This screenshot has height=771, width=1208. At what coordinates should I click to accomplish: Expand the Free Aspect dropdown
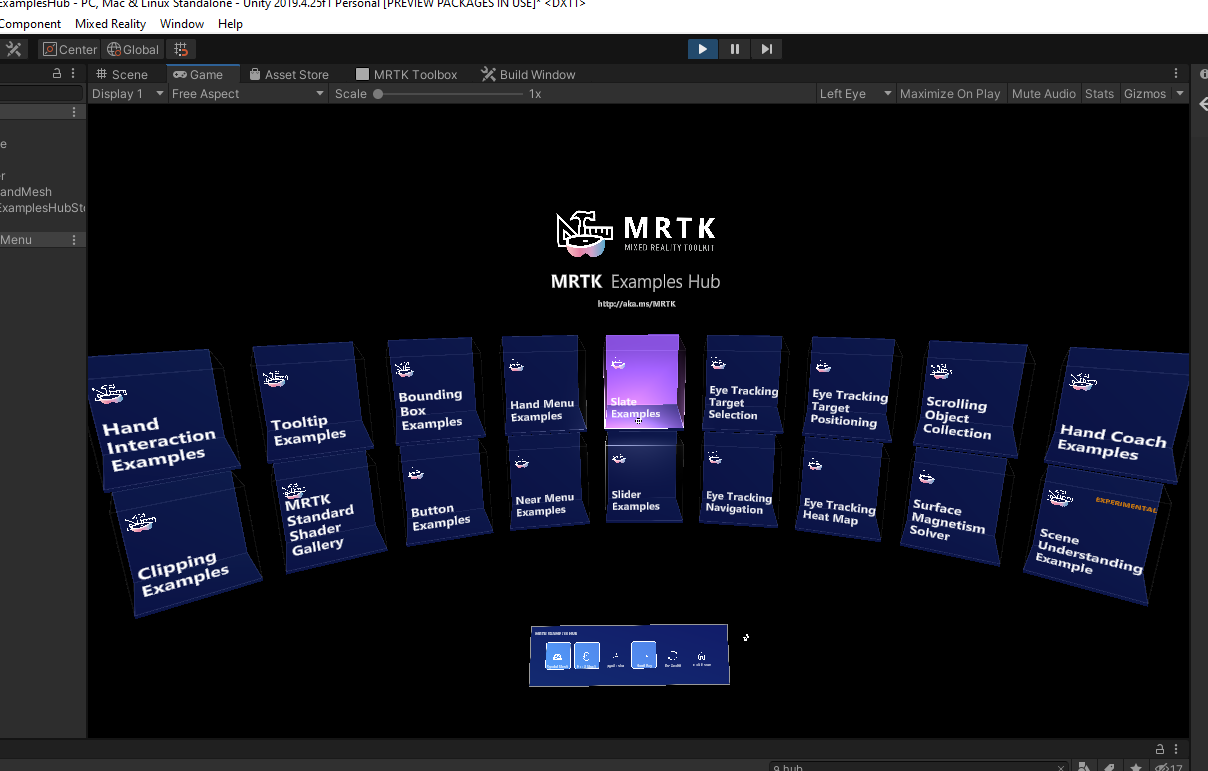(x=248, y=94)
